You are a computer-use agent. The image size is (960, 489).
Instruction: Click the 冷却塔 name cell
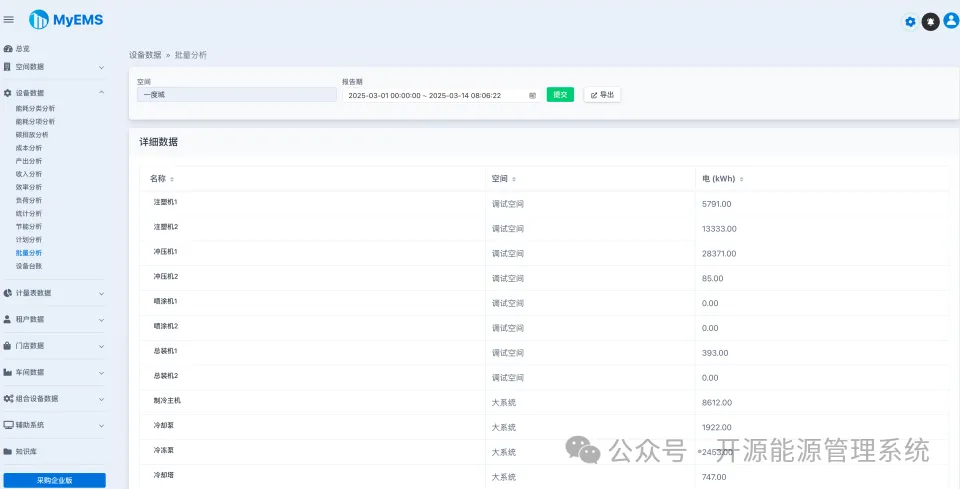[163, 475]
